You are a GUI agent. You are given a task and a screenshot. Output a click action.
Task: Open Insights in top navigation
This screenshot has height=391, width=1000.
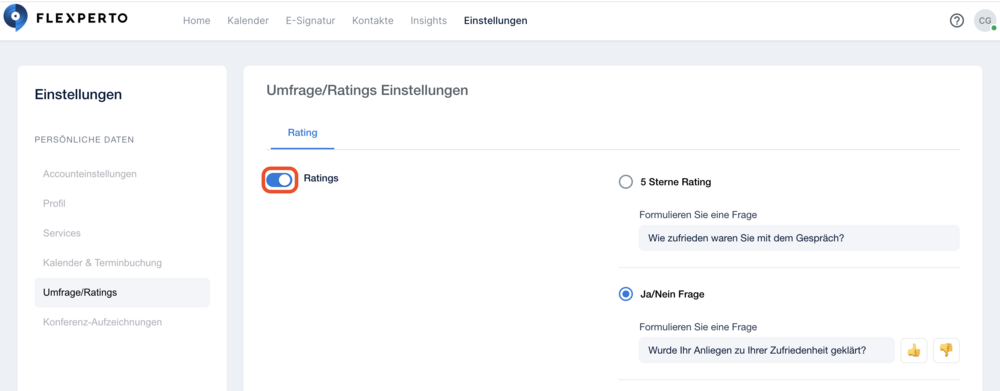pyautogui.click(x=429, y=20)
